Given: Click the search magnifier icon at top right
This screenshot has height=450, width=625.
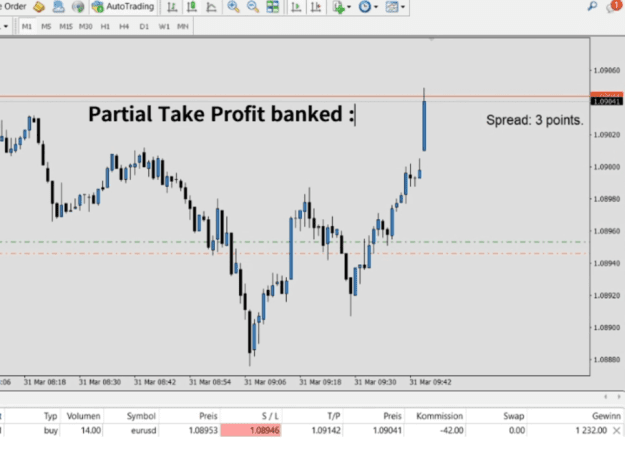Looking at the screenshot, I should 592,6.
